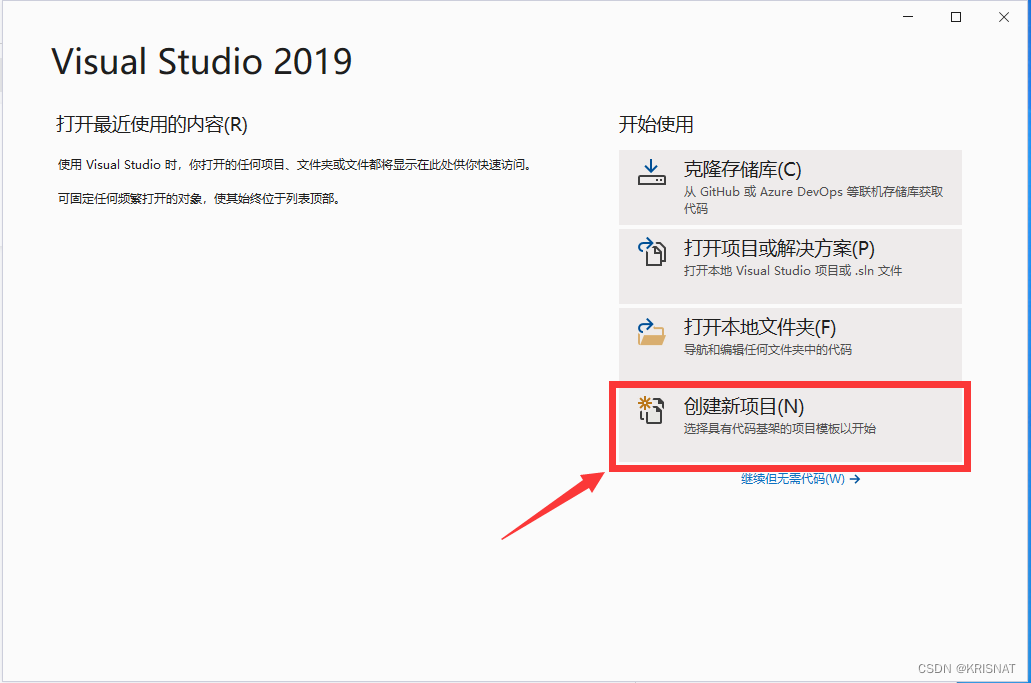Click the arrow after 继续但无需代码
Viewport: 1031px width, 683px height.
855,479
